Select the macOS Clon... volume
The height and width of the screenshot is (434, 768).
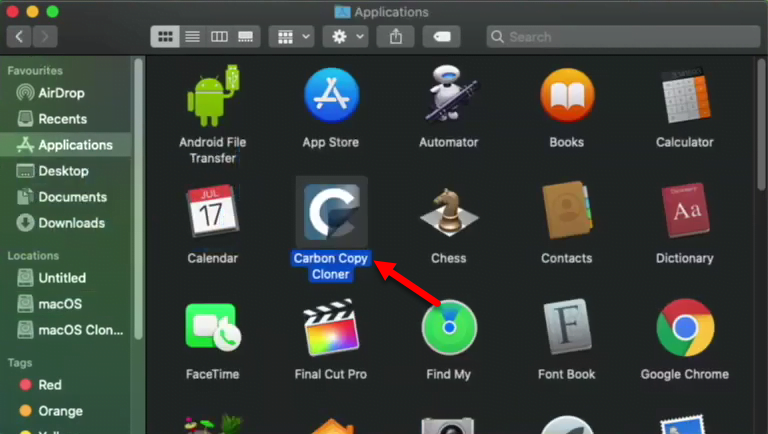tap(66, 330)
